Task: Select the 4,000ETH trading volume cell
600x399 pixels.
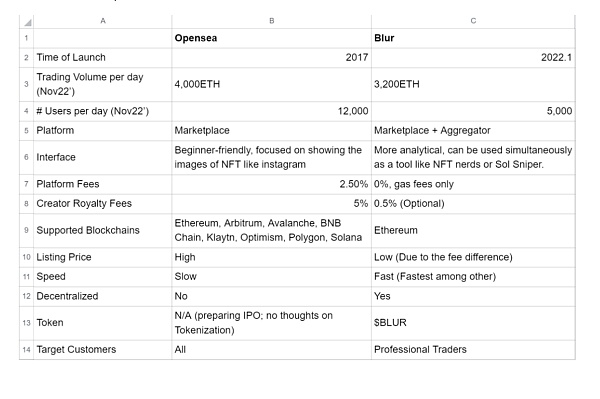Action: tap(271, 84)
